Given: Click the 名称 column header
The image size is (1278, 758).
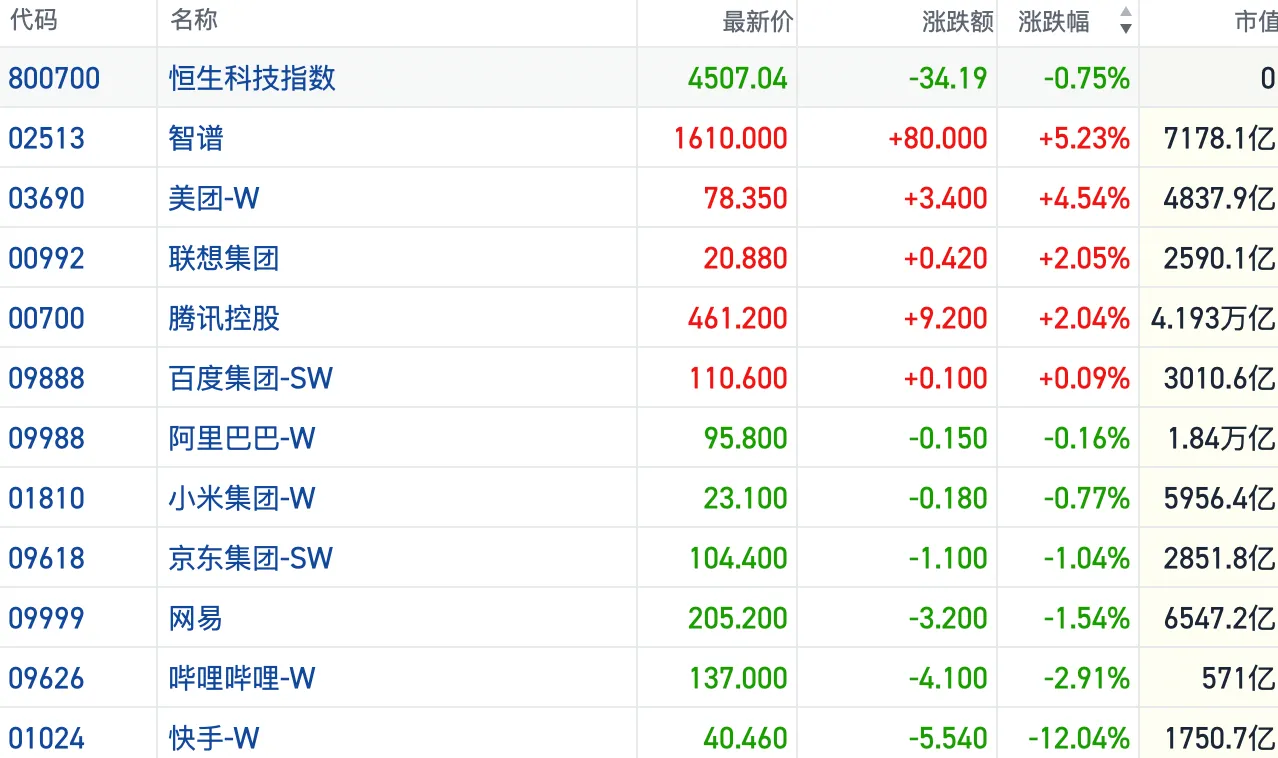Looking at the screenshot, I should click(x=194, y=20).
